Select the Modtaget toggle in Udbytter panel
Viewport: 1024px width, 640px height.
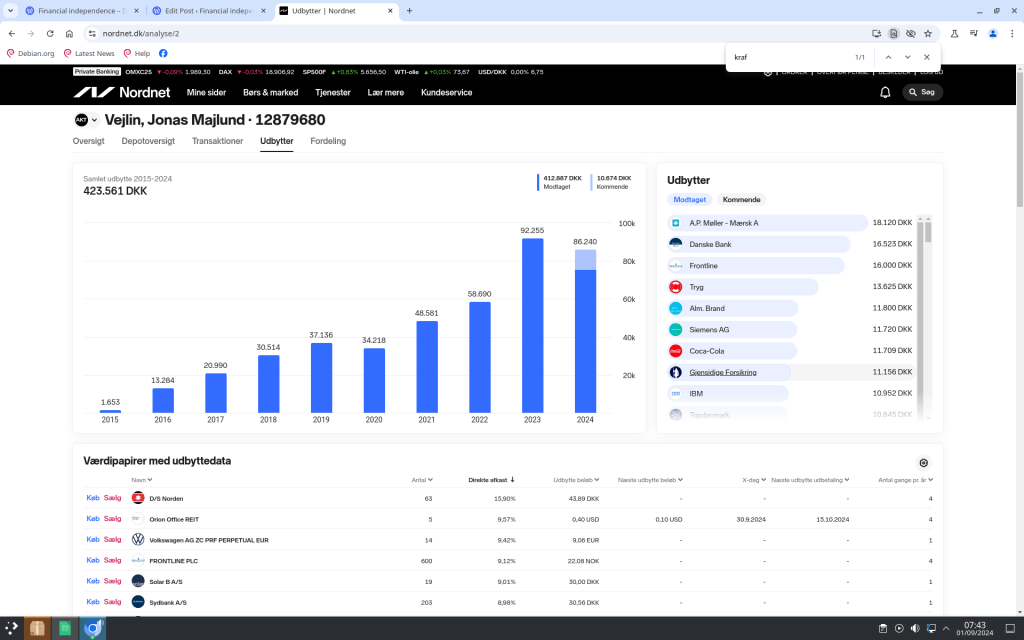689,200
